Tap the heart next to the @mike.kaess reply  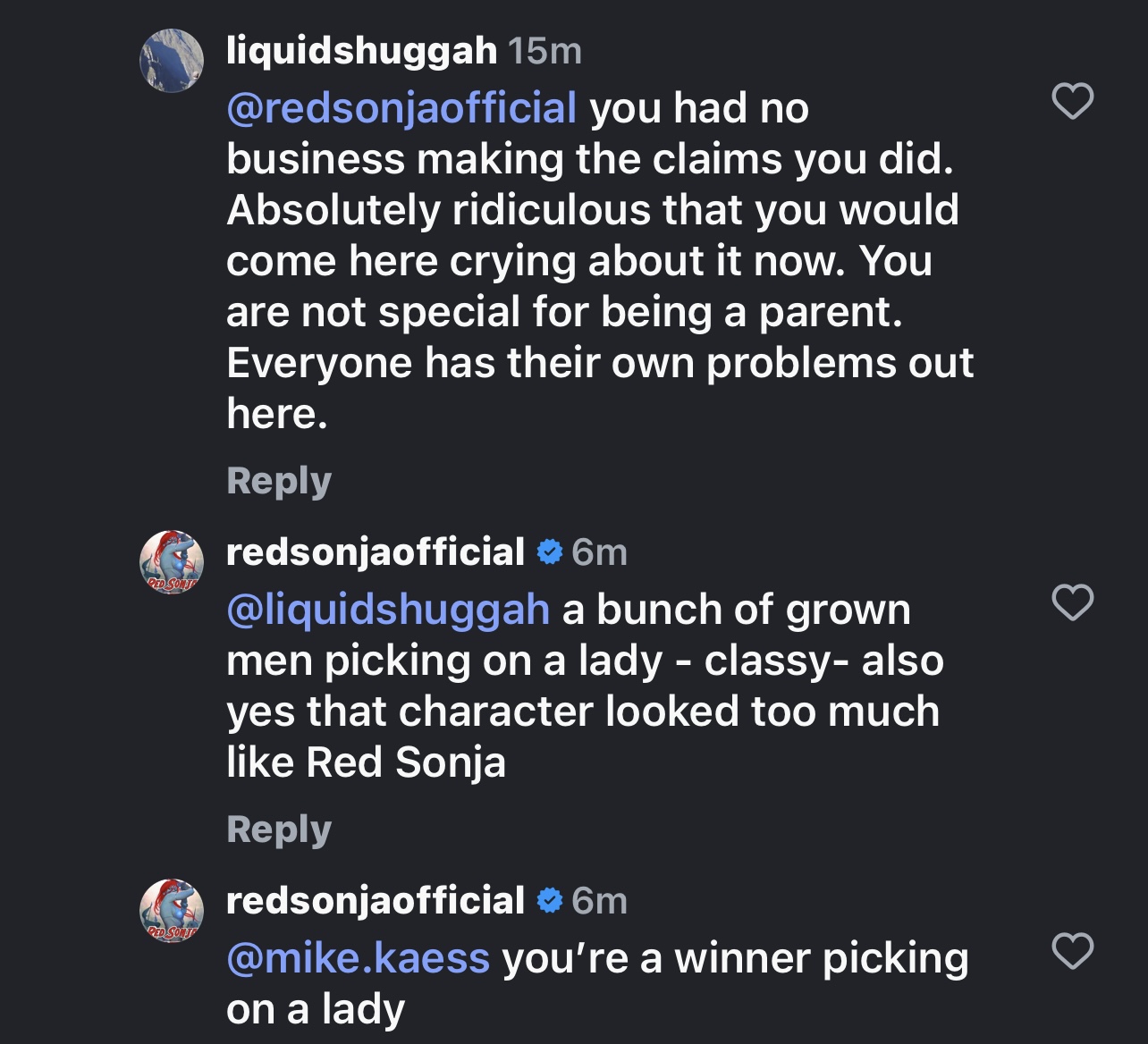click(x=1073, y=951)
